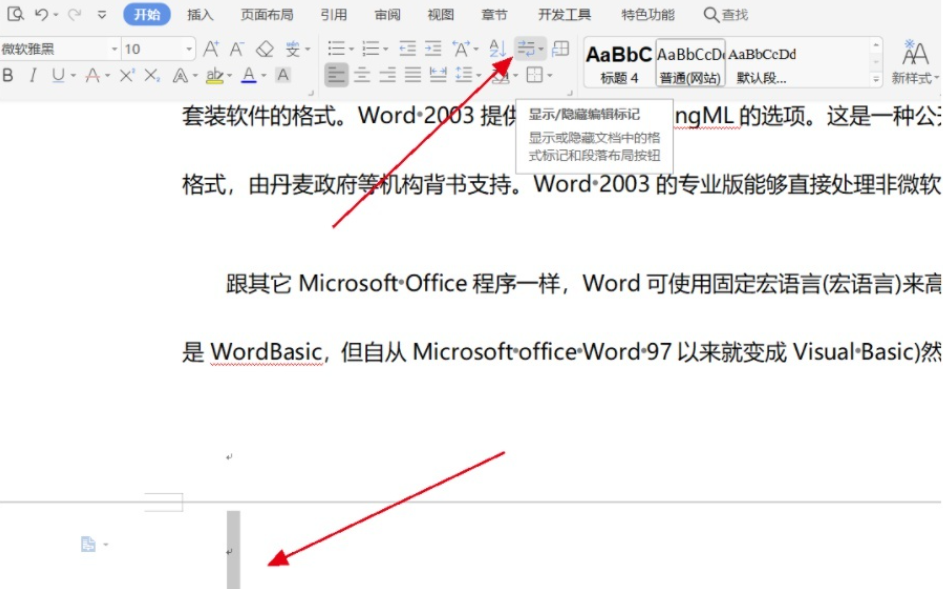Toggle bold formatting

click(x=9, y=75)
